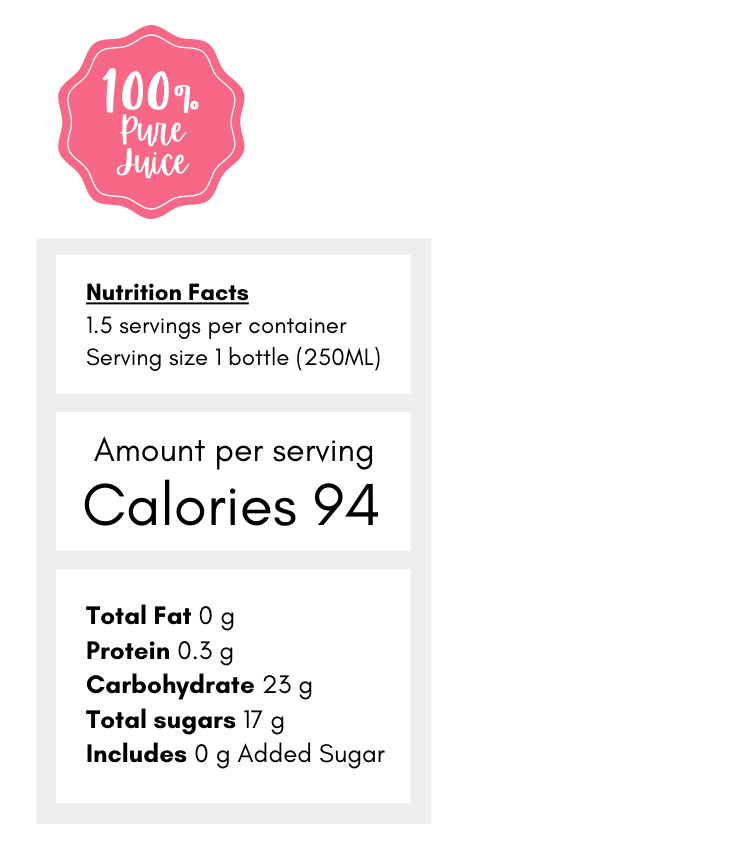Click the "1.5 servings per container" line

pos(216,326)
